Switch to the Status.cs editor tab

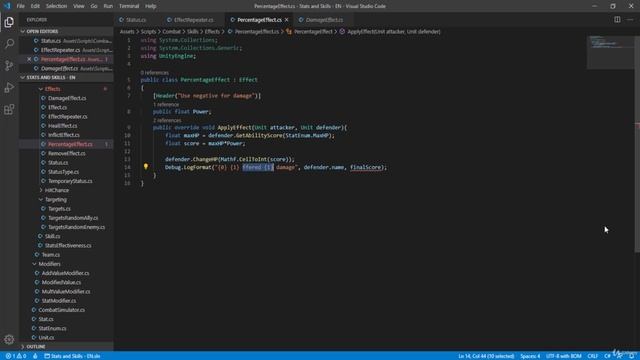136,20
